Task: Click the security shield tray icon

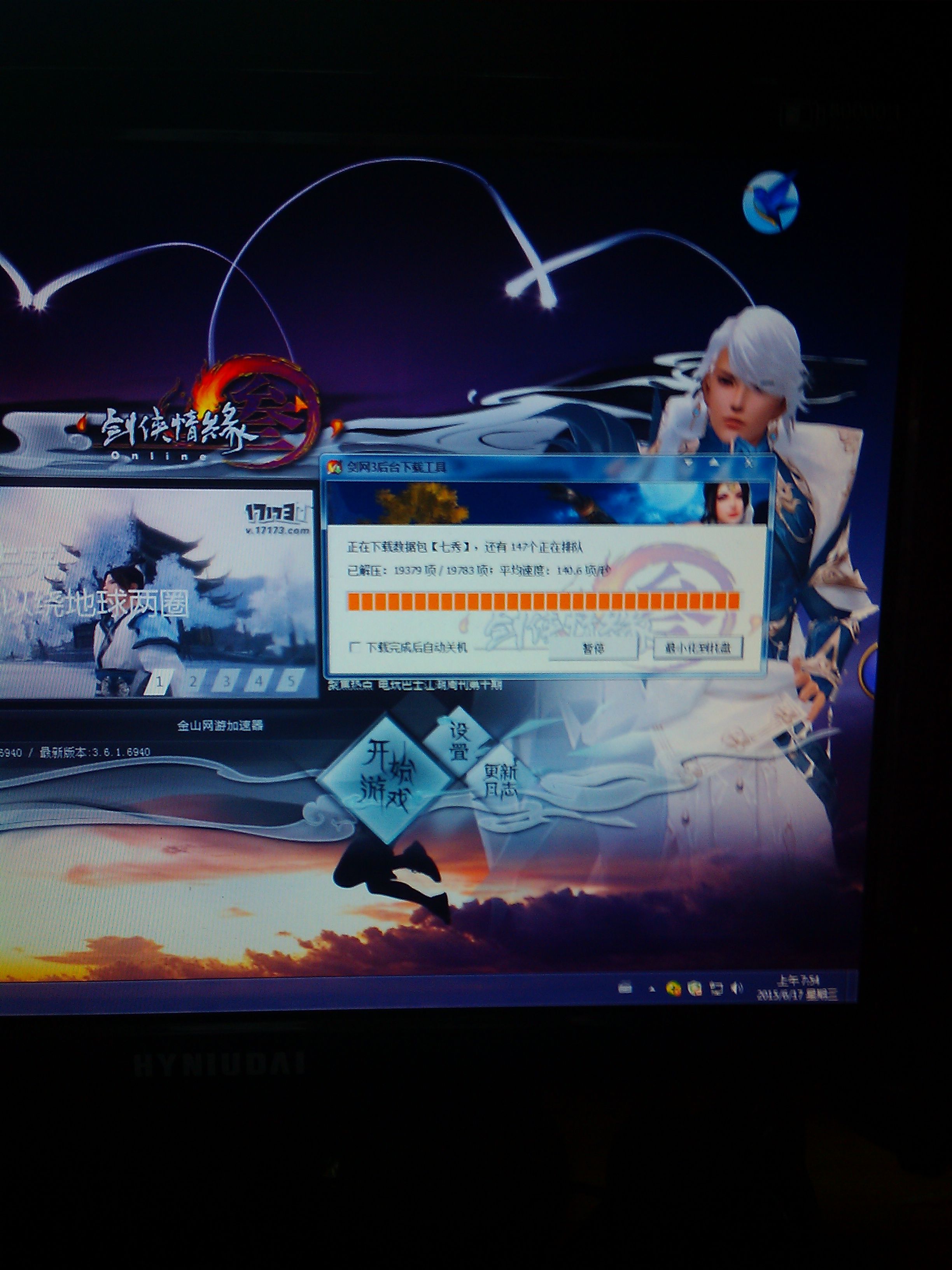Action: [x=695, y=988]
